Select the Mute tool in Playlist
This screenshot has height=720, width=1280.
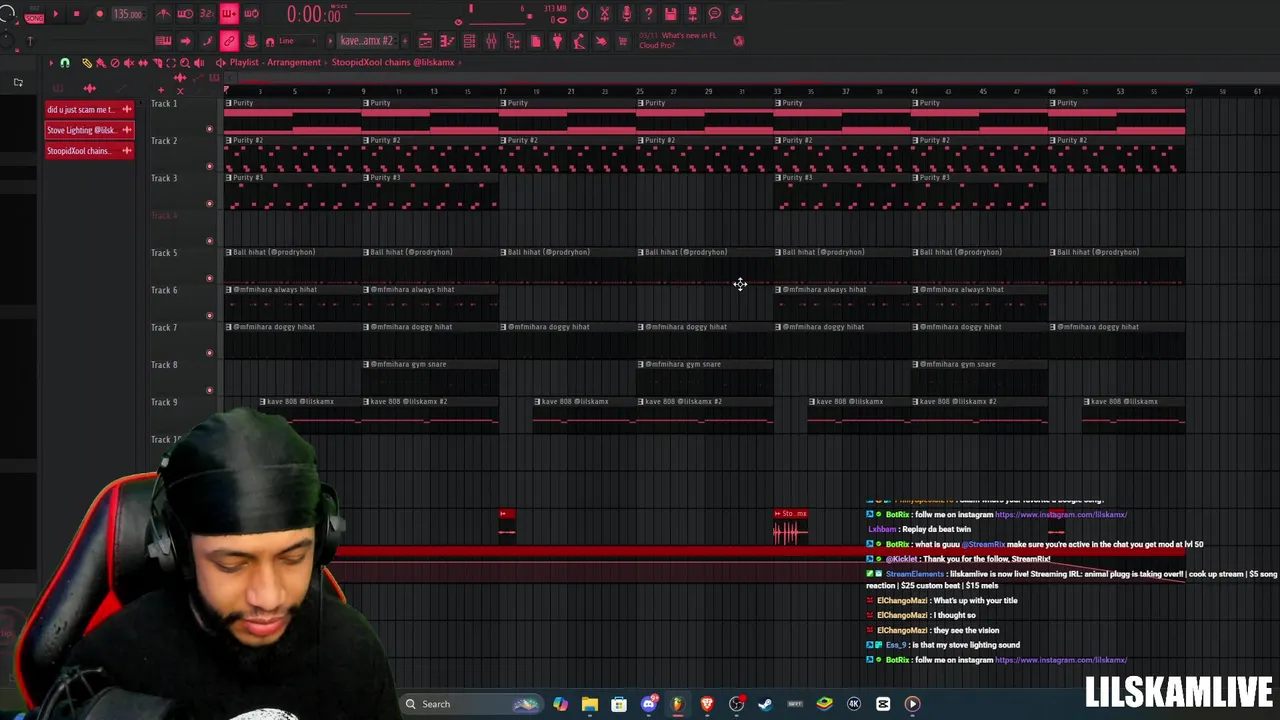coord(129,62)
